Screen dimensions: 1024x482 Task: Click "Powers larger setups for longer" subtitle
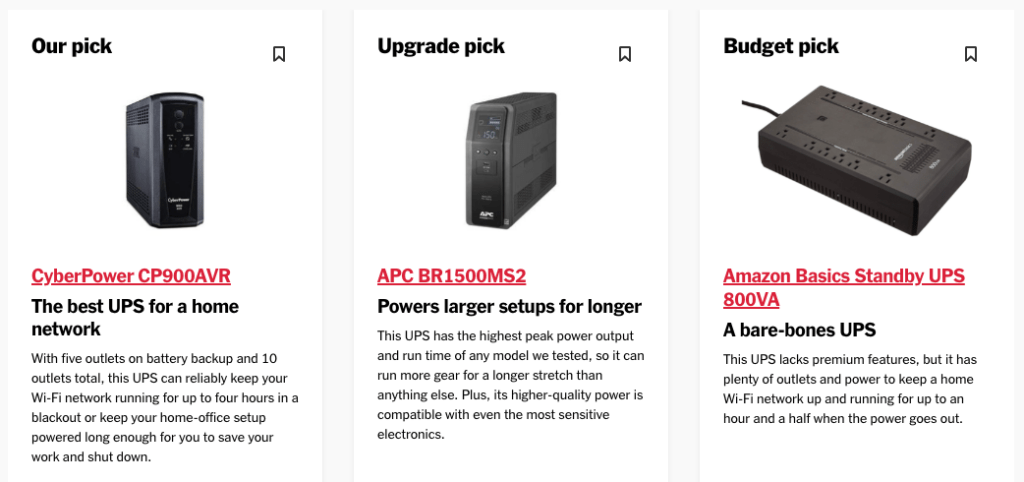point(509,306)
